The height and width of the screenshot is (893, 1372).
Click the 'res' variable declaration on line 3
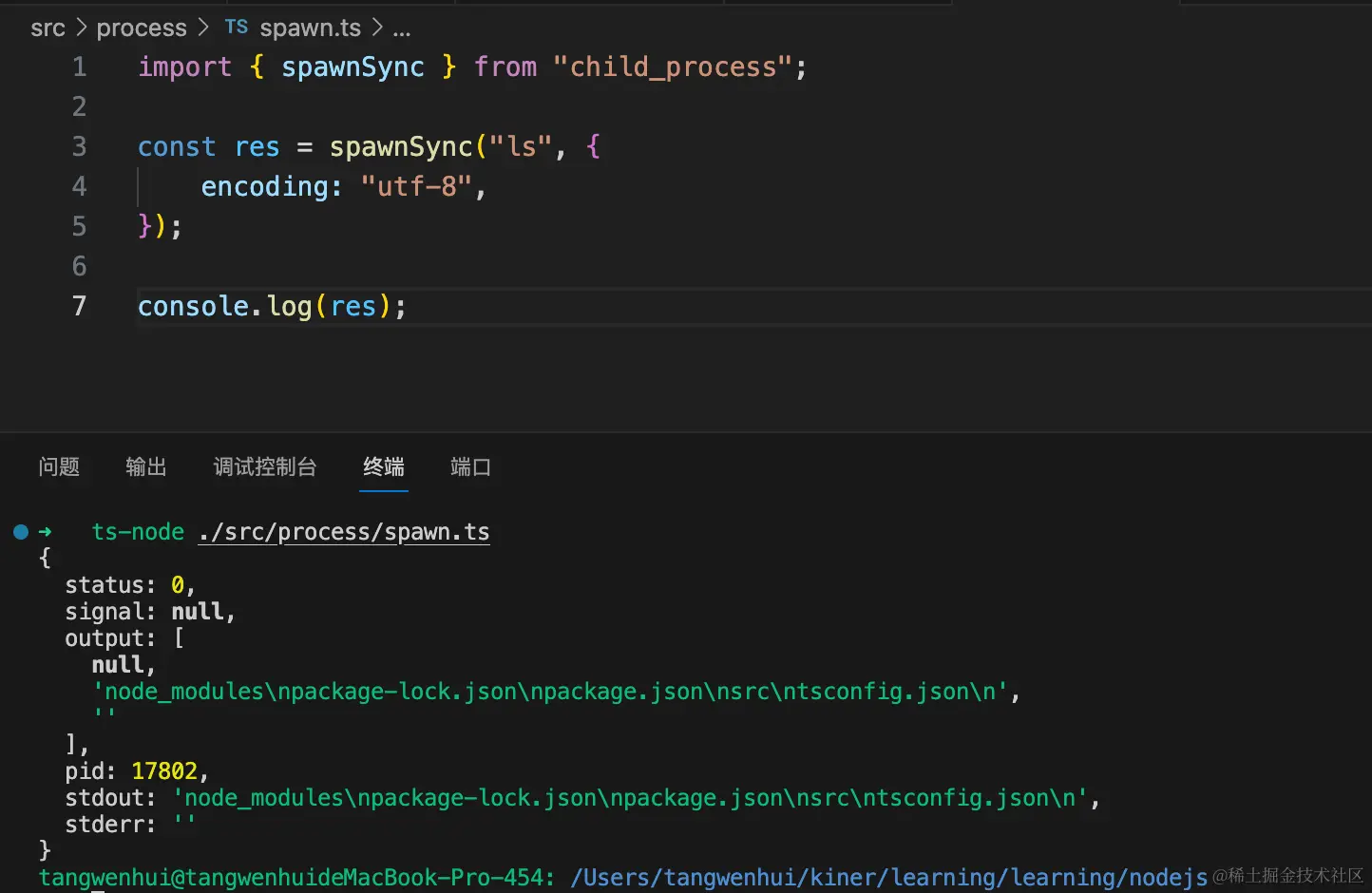pyautogui.click(x=257, y=147)
